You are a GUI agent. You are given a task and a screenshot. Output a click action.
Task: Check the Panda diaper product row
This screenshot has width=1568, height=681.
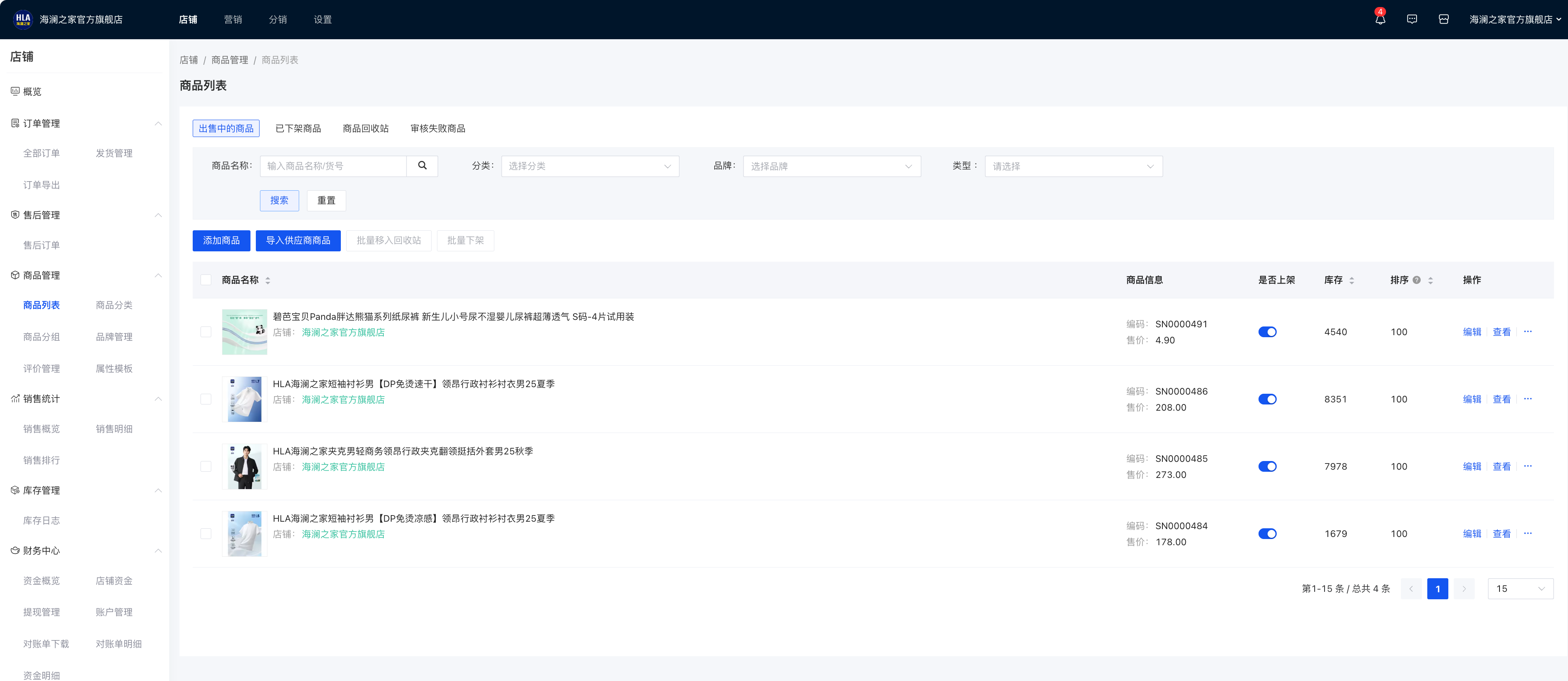pyautogui.click(x=206, y=332)
